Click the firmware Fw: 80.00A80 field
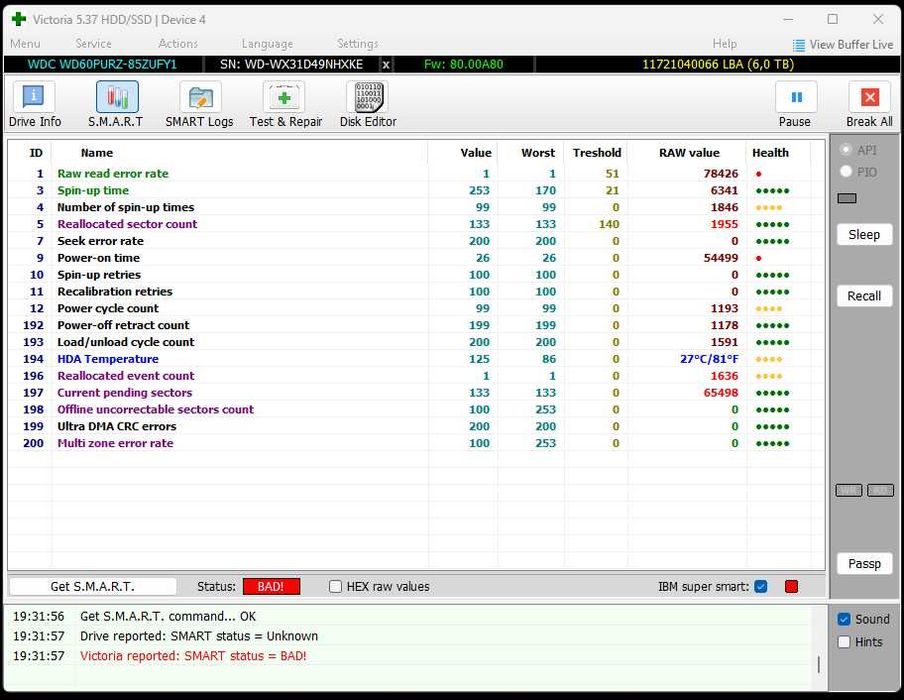This screenshot has height=700, width=904. (464, 64)
